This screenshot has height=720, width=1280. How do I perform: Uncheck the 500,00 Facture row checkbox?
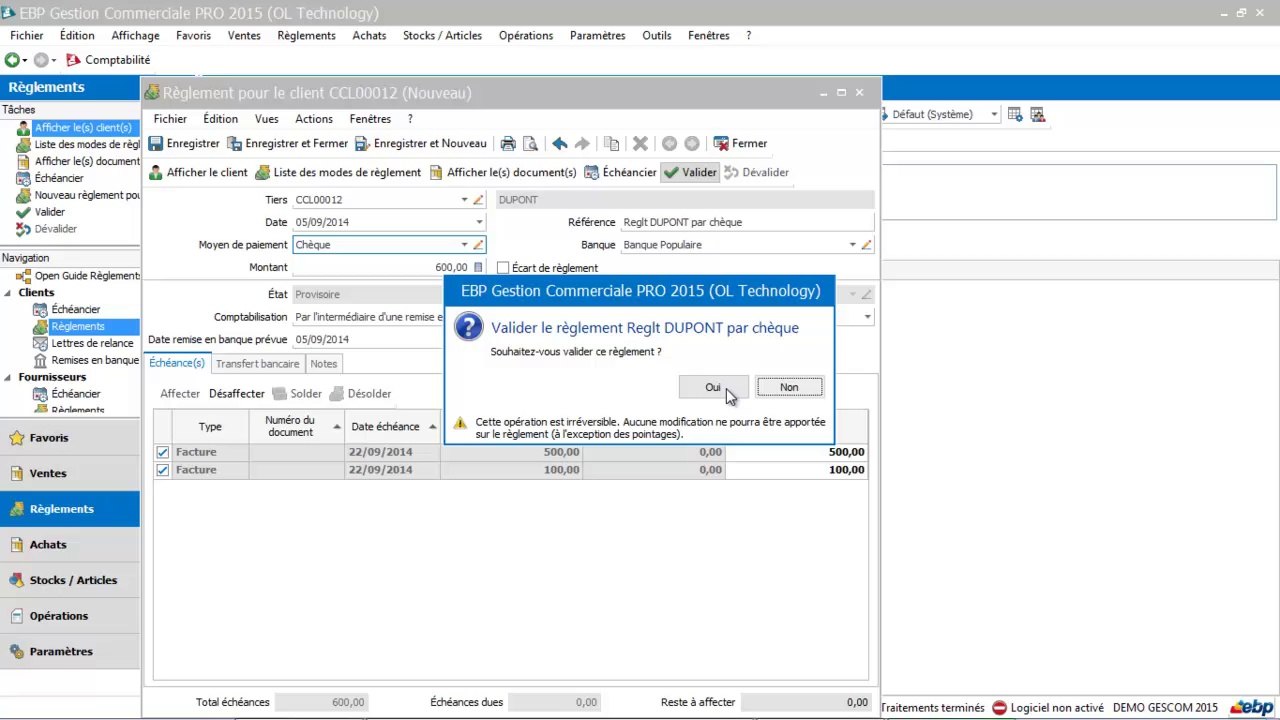(x=163, y=452)
